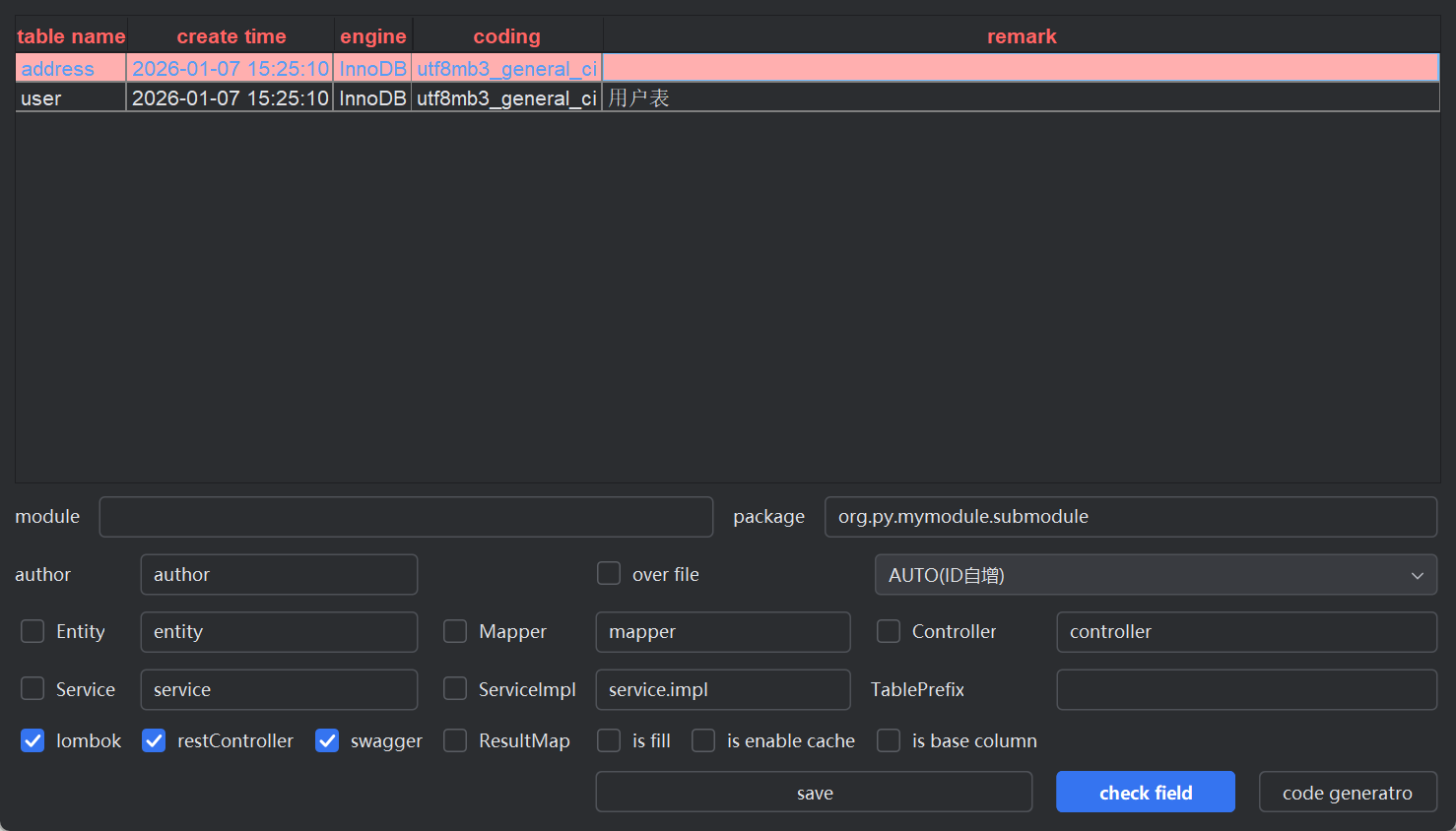Tick the Mapper checkbox
Image resolution: width=1456 pixels, height=831 pixels.
pyautogui.click(x=455, y=631)
